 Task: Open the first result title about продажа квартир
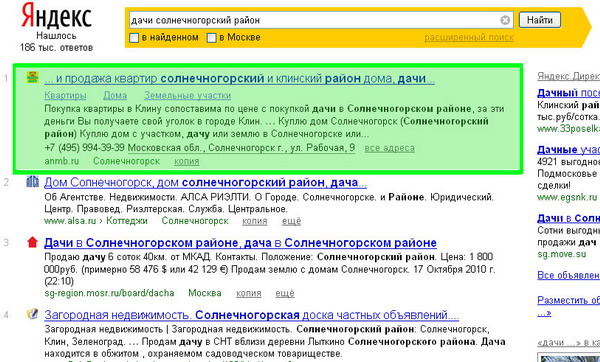tap(240, 78)
